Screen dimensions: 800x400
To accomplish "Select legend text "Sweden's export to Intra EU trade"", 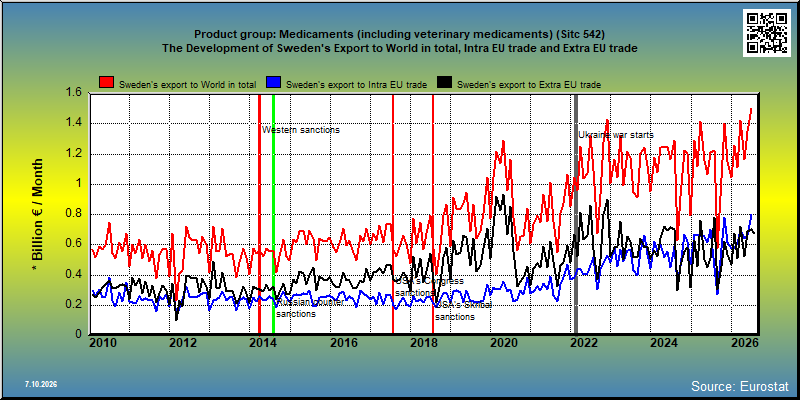I will click(x=357, y=85).
